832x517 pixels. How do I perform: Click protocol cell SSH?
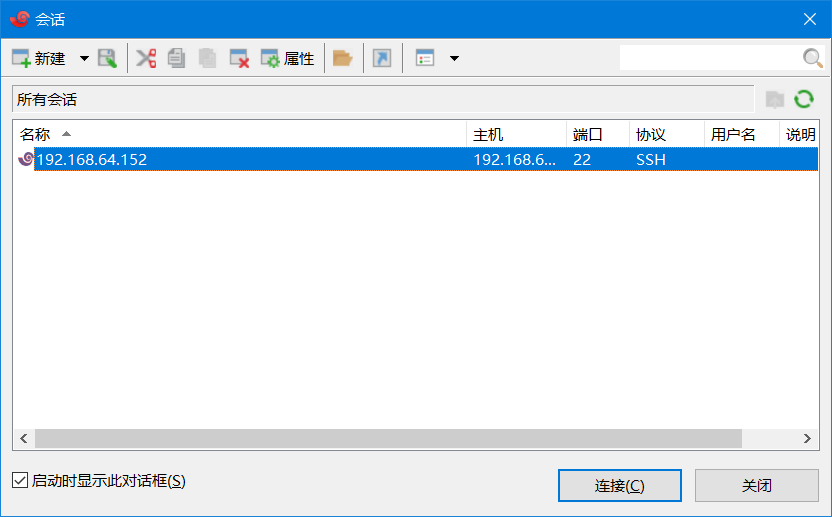[x=651, y=159]
